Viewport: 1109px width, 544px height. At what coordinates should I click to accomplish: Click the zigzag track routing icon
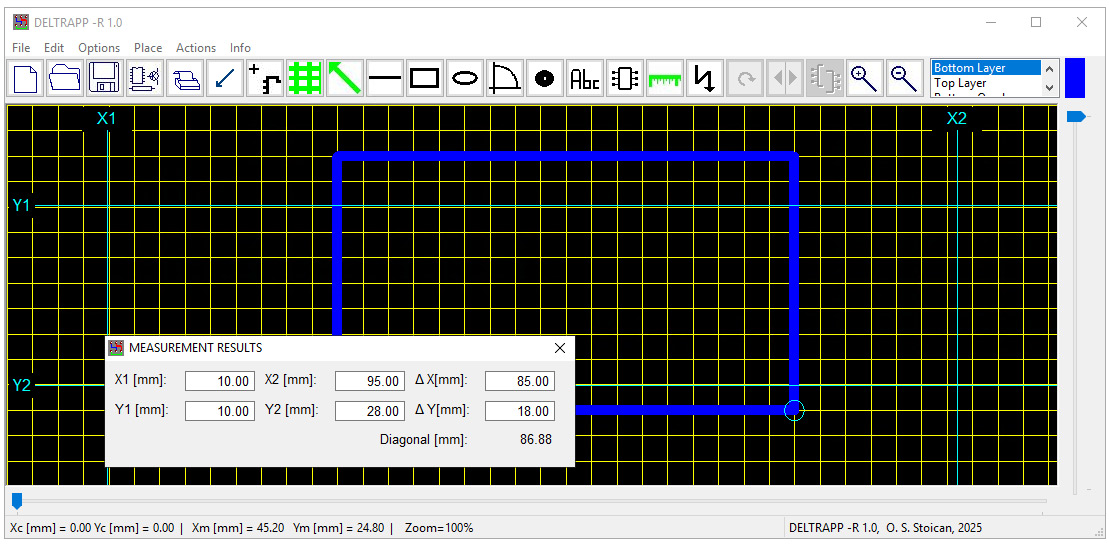(x=704, y=78)
